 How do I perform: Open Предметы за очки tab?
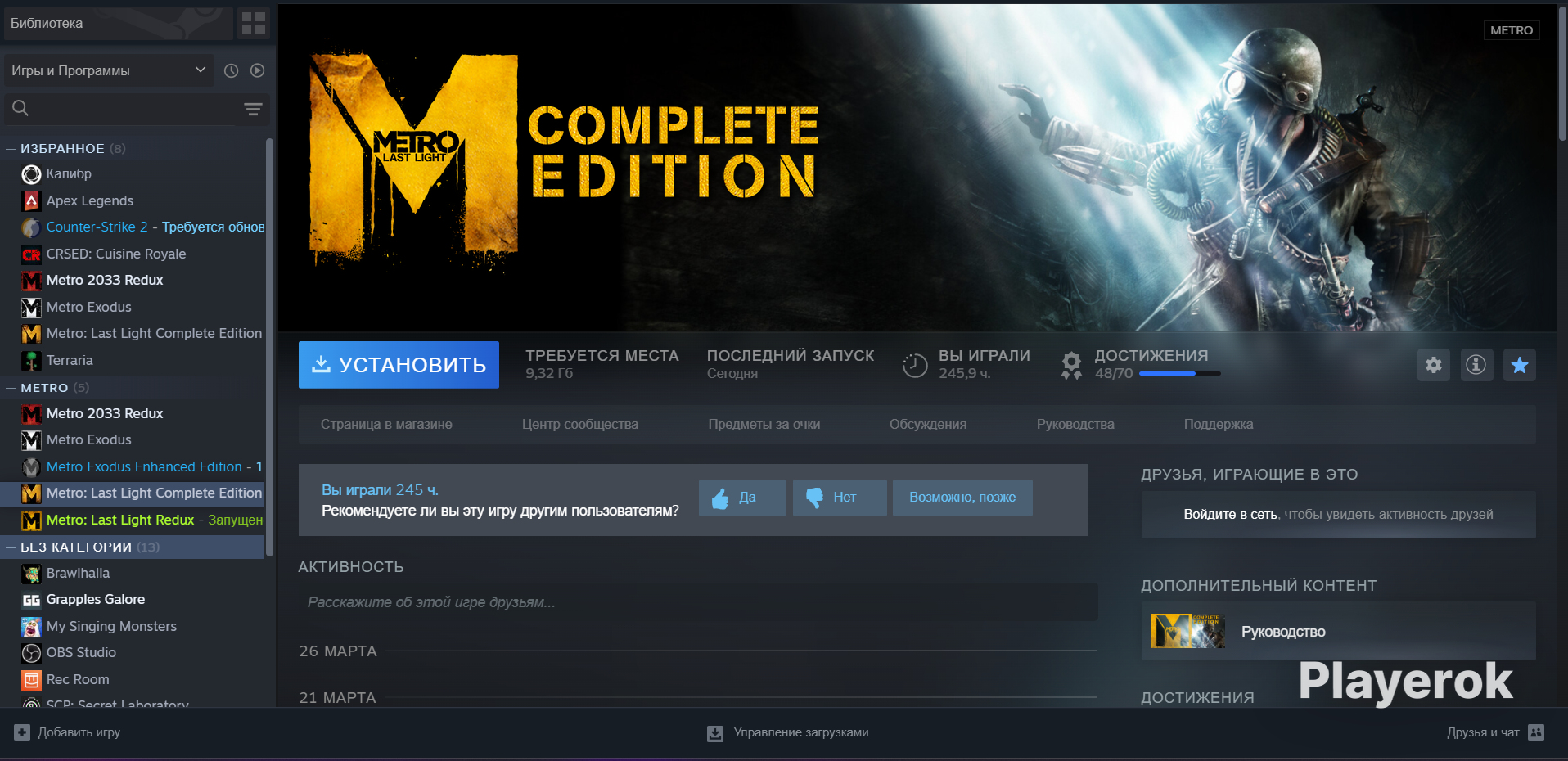[764, 425]
